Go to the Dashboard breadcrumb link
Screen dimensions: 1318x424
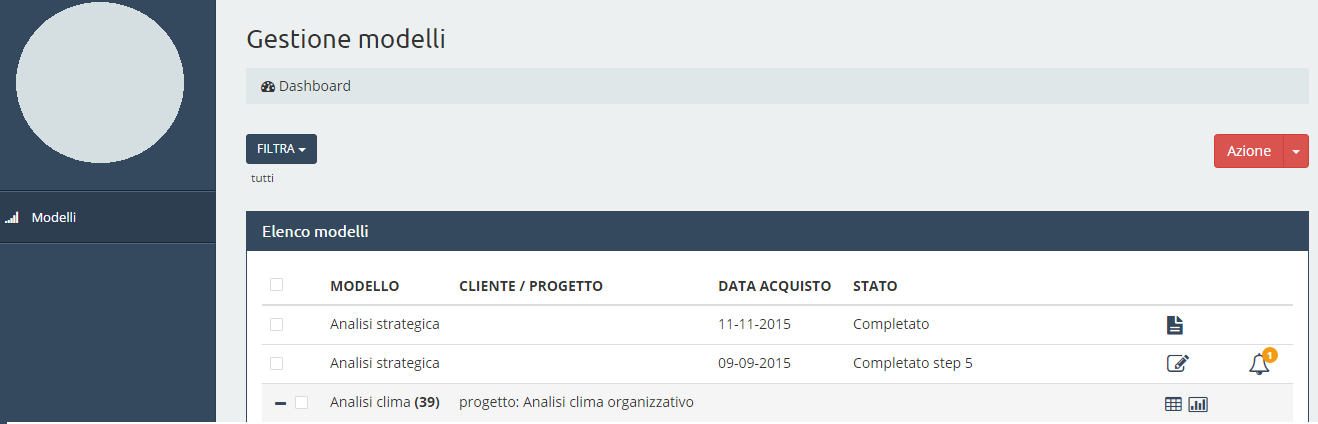coord(314,86)
